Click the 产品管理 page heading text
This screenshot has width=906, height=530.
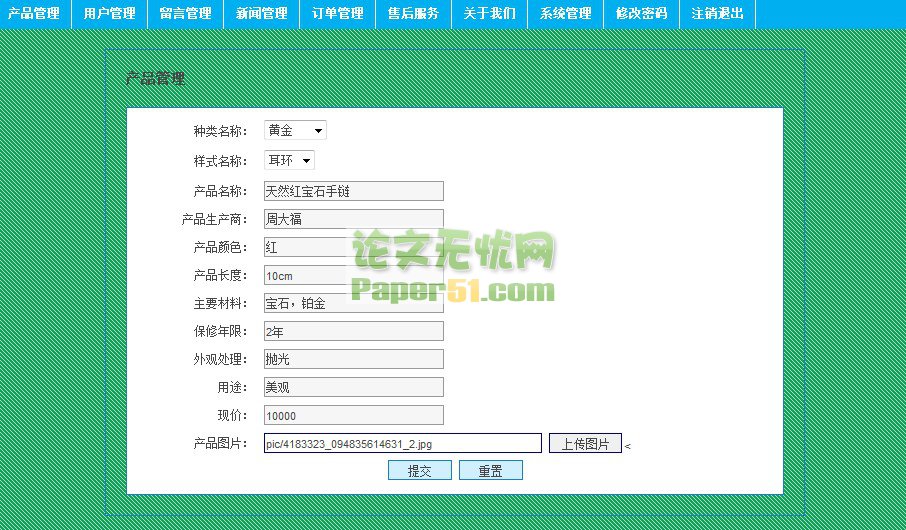coord(155,78)
